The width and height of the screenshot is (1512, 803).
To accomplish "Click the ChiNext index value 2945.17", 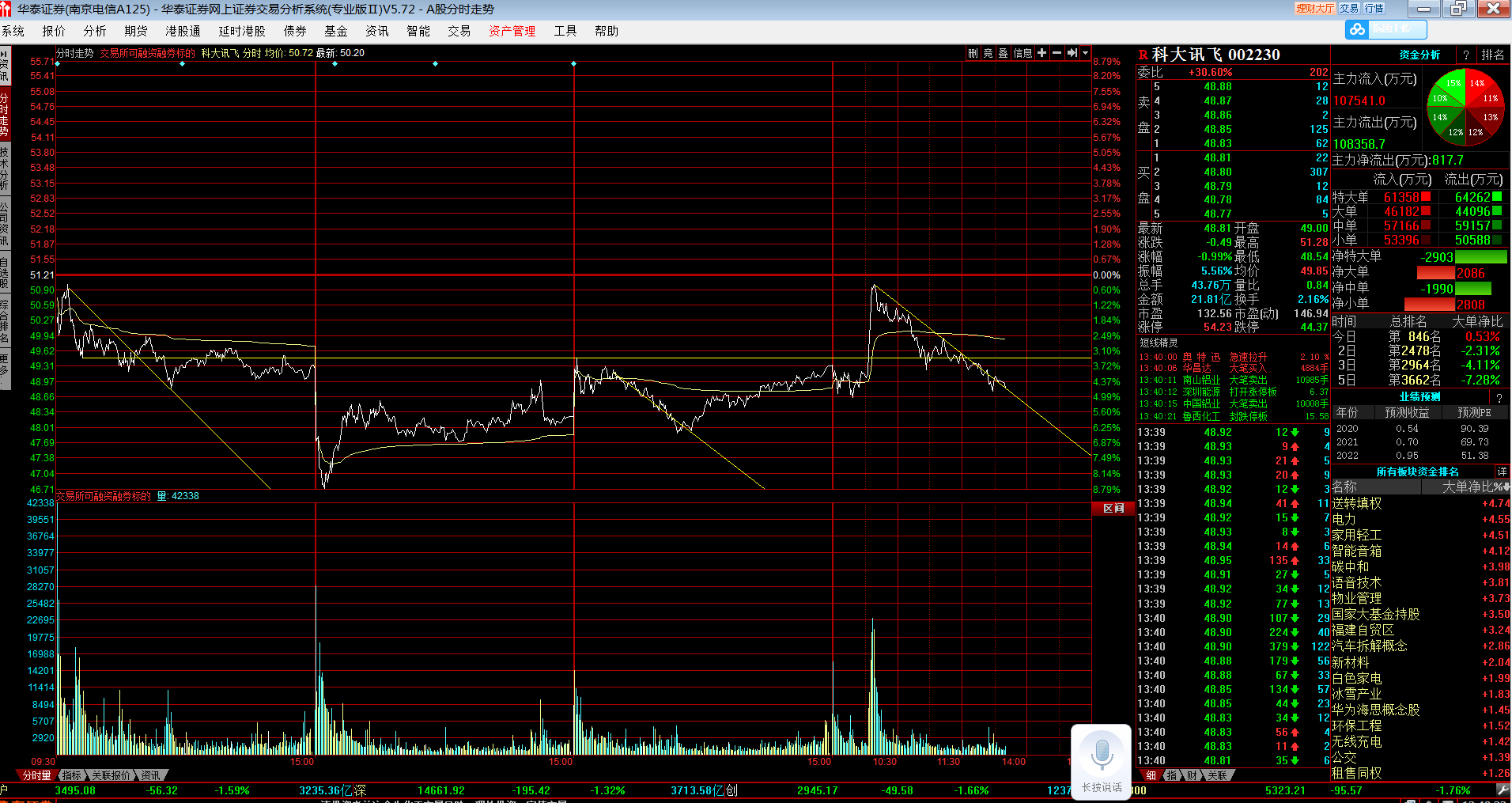I will click(817, 790).
